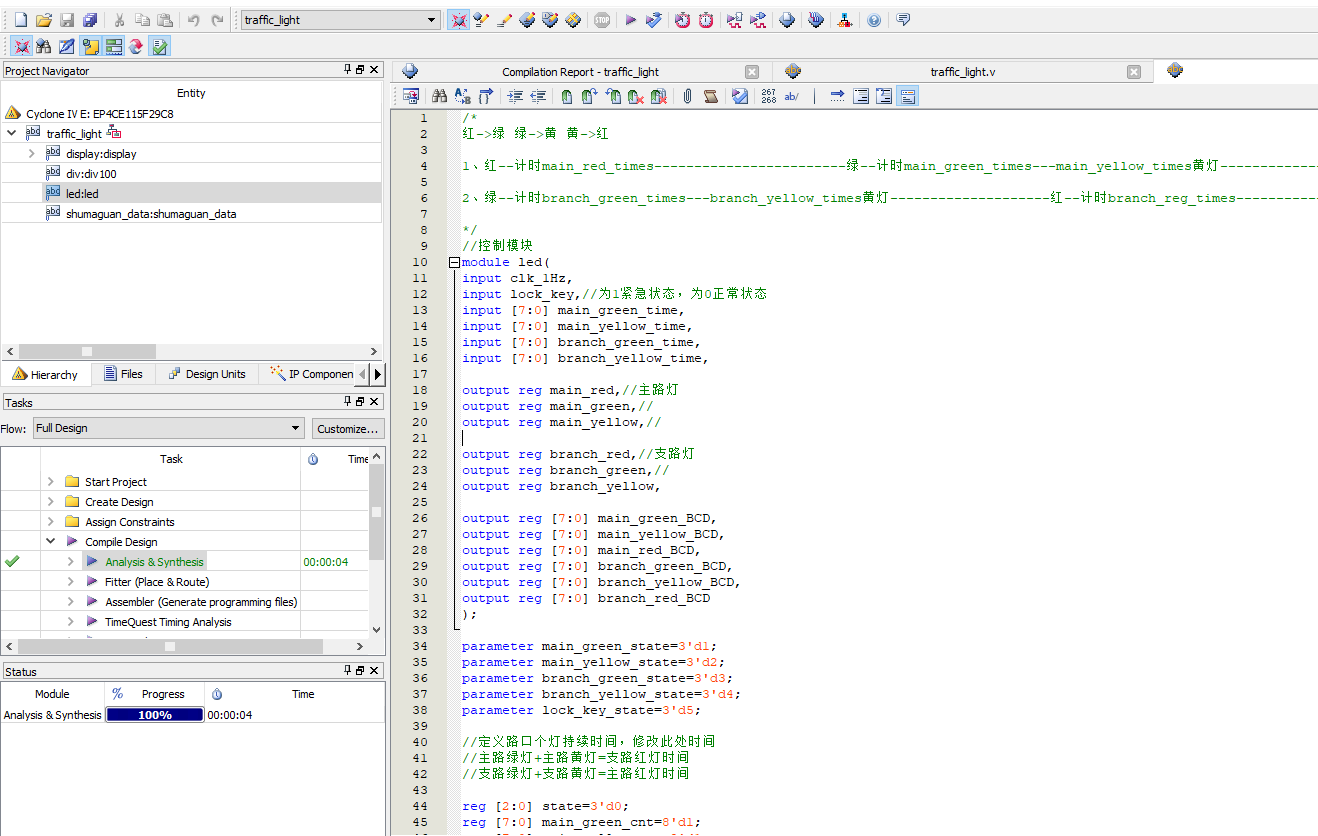Click the New file icon
Viewport: 1318px width, 836px height.
[x=21, y=20]
